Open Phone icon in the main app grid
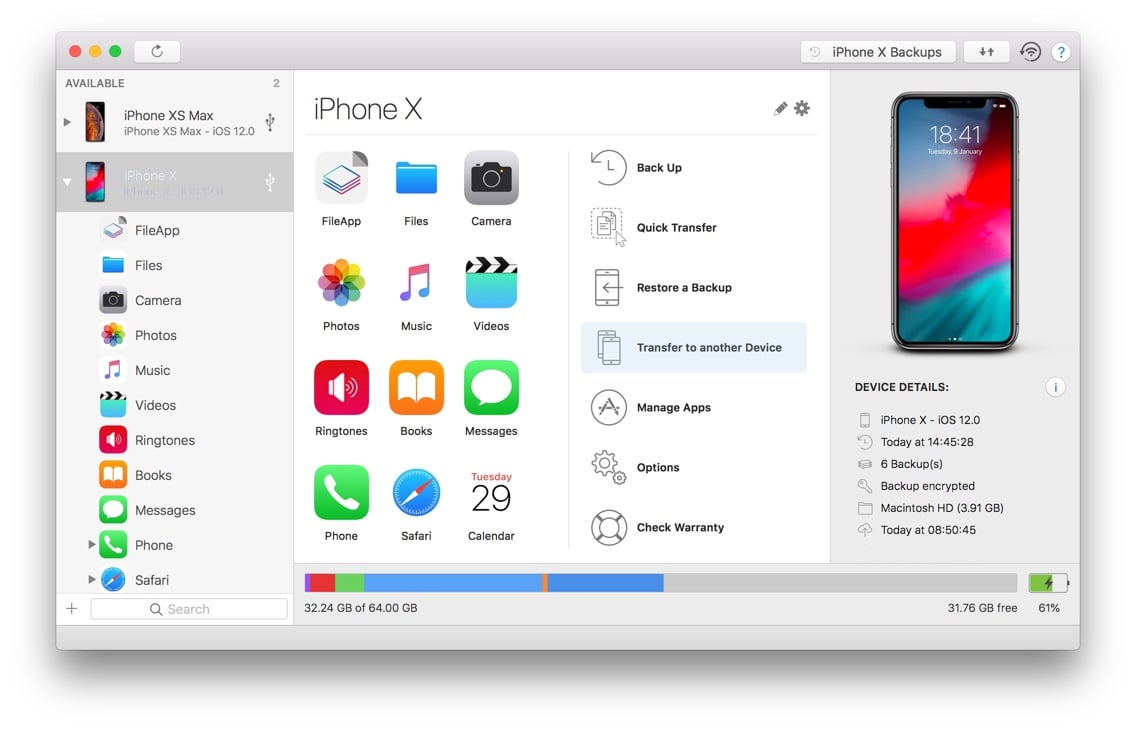The image size is (1136, 730). click(341, 492)
